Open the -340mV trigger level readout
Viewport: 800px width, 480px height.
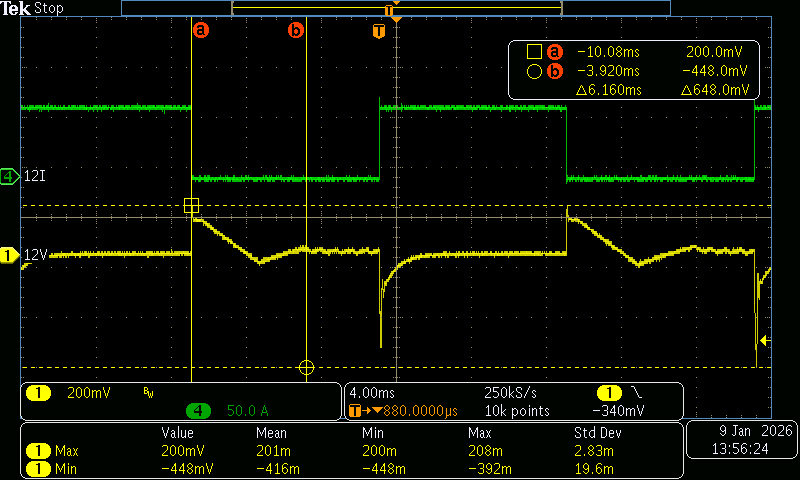(618, 411)
